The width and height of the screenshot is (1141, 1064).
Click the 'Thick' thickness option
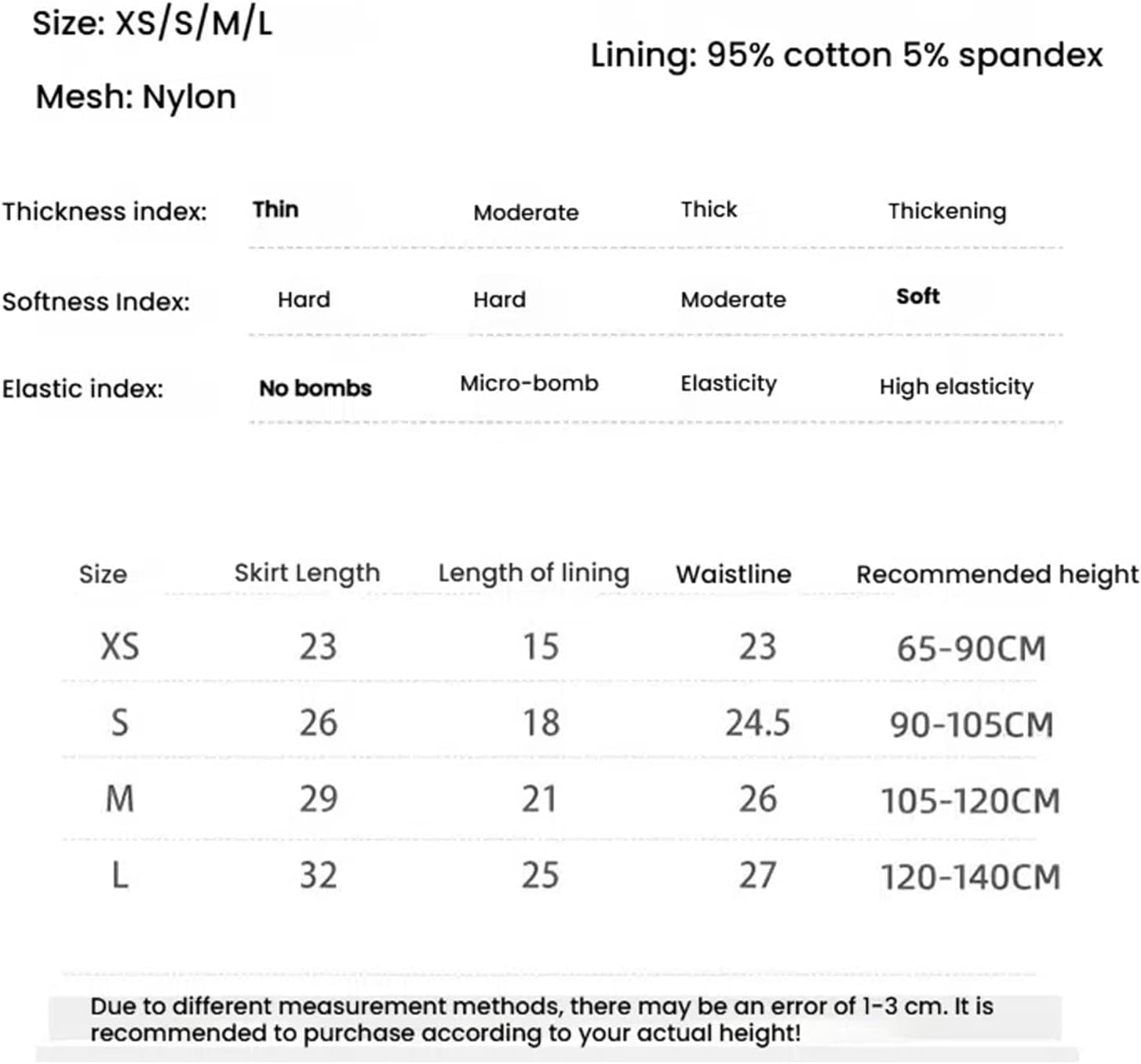click(x=709, y=210)
